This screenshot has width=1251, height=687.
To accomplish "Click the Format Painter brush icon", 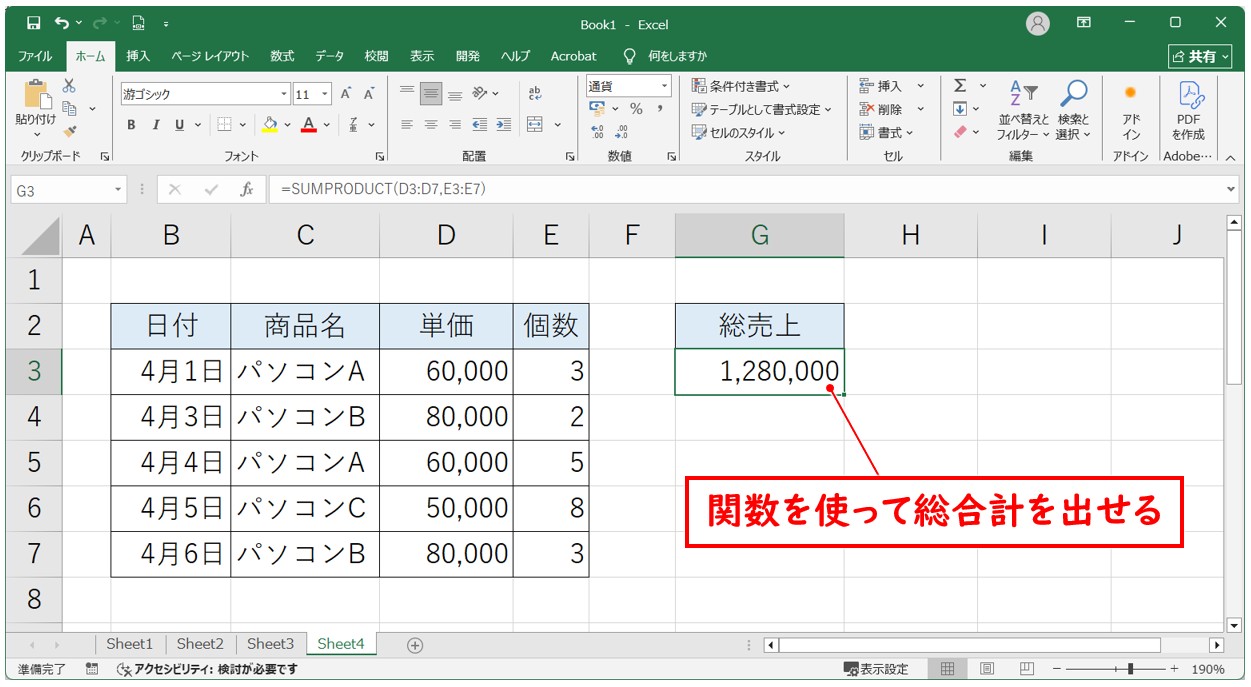I will click(69, 130).
